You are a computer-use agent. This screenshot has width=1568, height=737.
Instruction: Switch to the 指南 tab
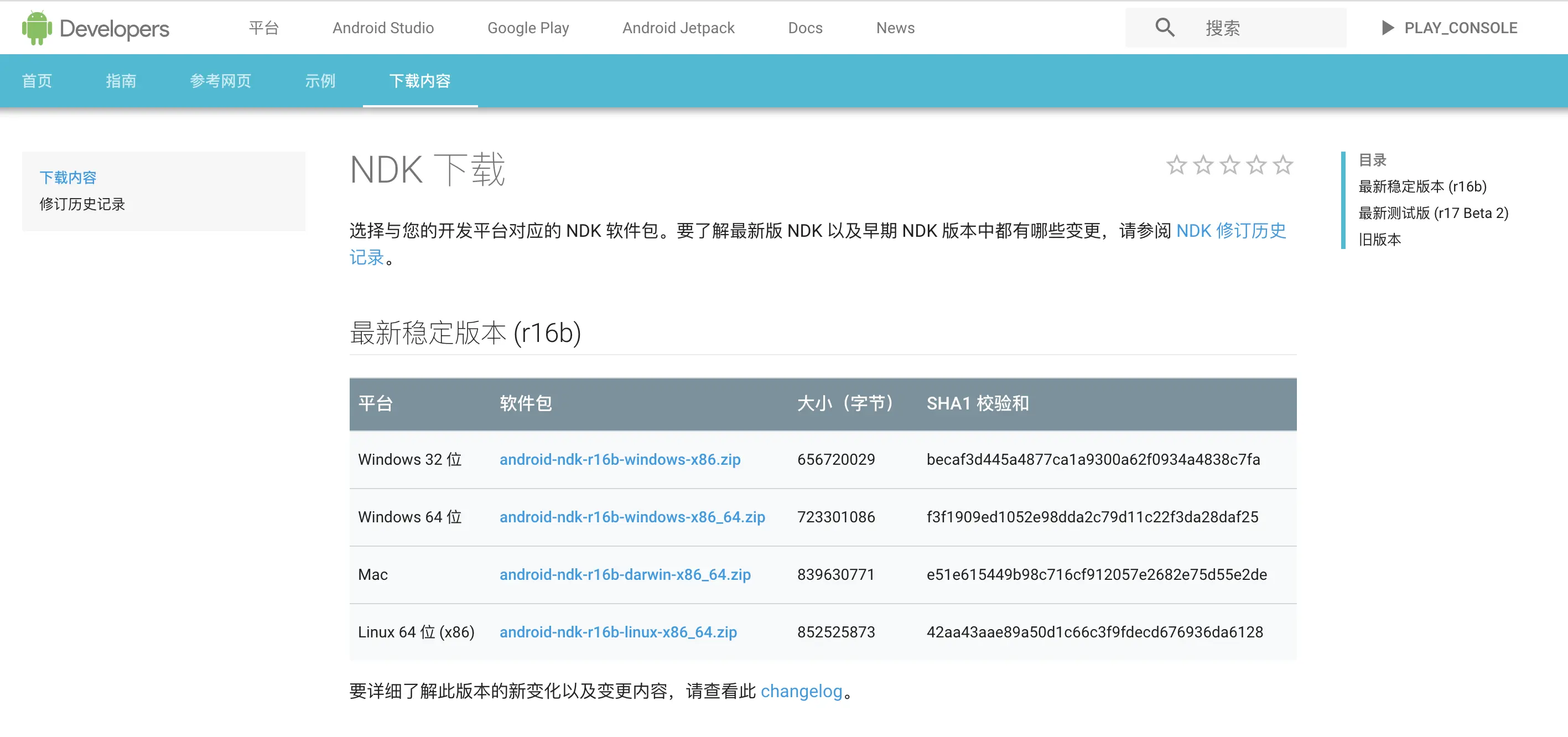121,81
